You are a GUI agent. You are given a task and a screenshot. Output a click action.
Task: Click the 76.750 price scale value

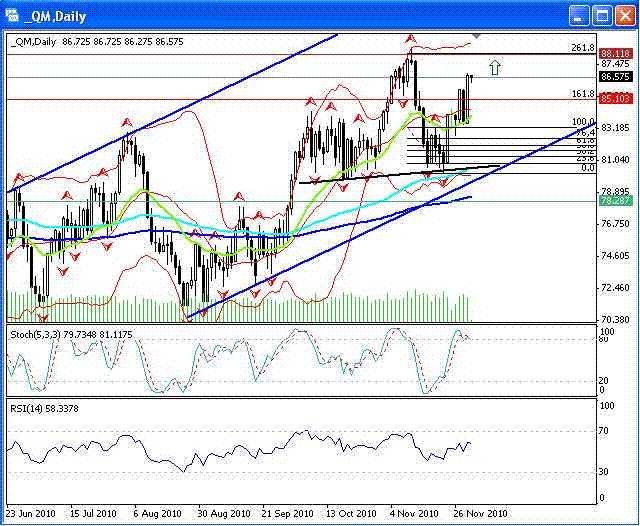pos(616,224)
